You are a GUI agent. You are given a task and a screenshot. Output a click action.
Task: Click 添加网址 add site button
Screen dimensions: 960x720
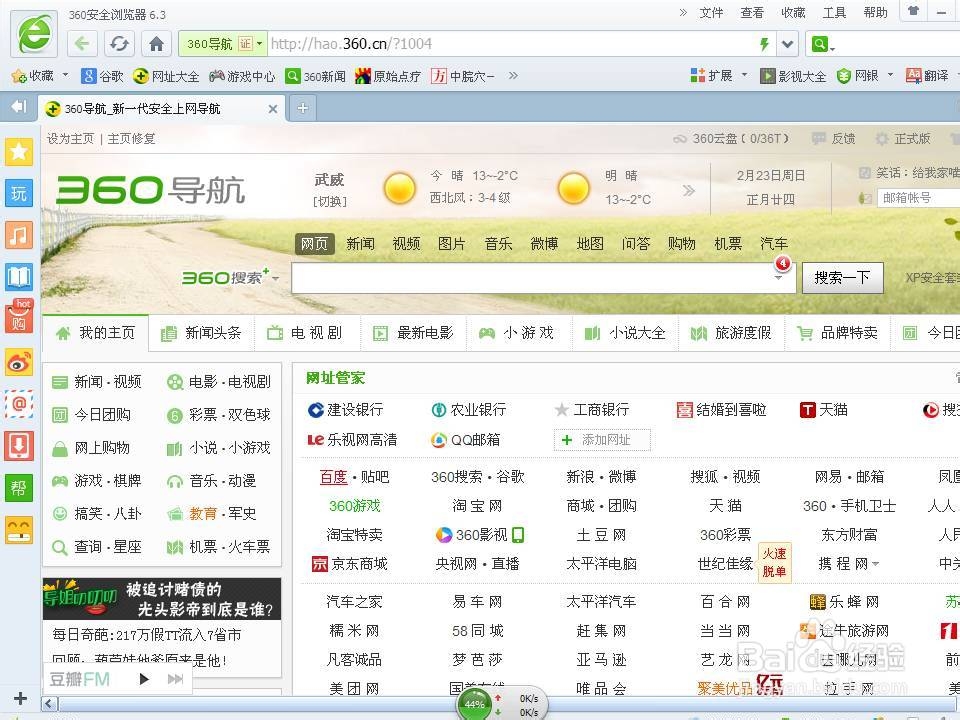602,440
